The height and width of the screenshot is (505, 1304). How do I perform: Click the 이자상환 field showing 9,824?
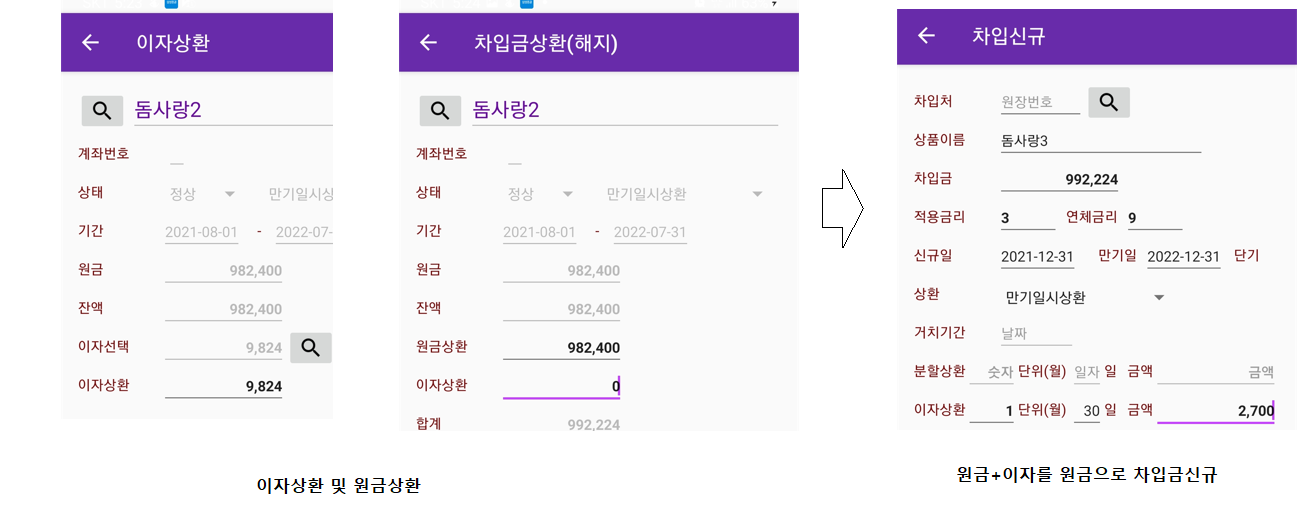click(x=224, y=386)
